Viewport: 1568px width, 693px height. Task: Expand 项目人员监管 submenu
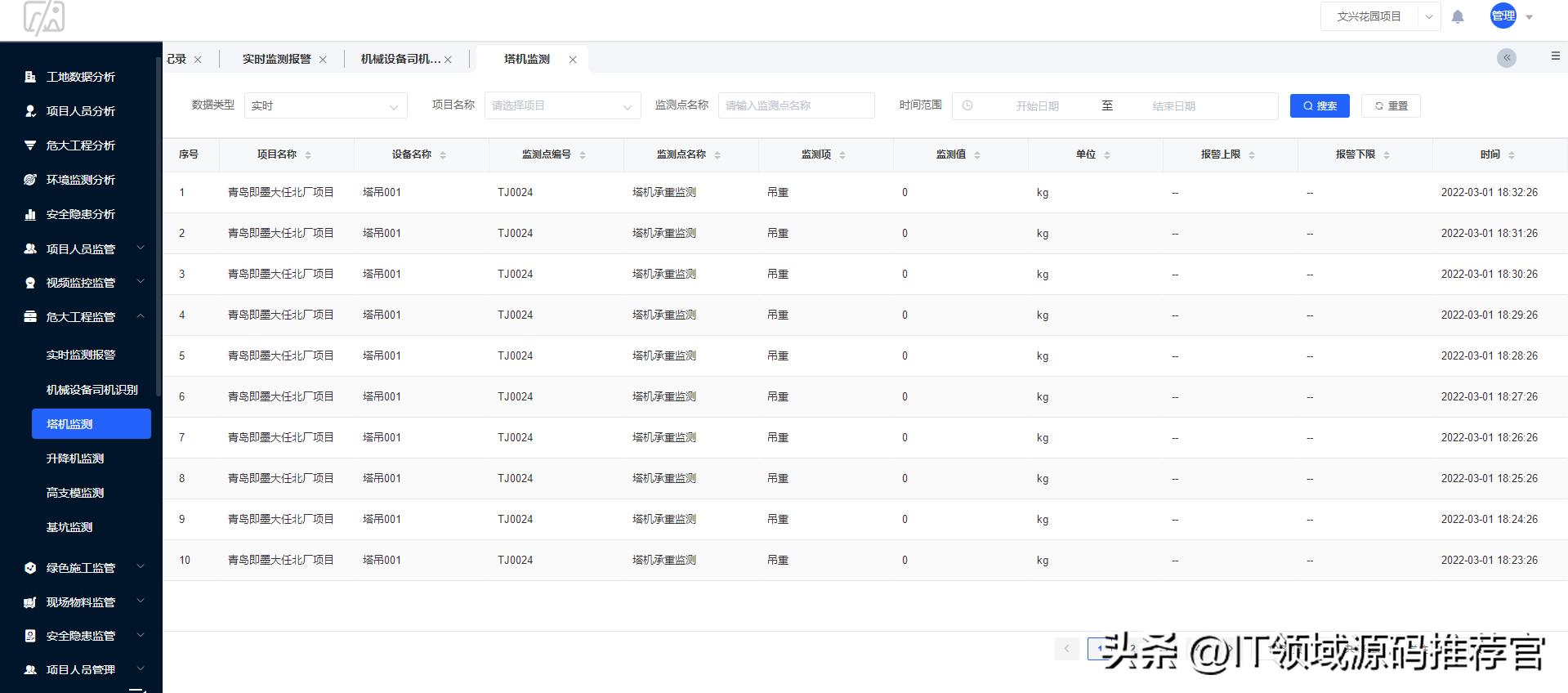click(141, 248)
